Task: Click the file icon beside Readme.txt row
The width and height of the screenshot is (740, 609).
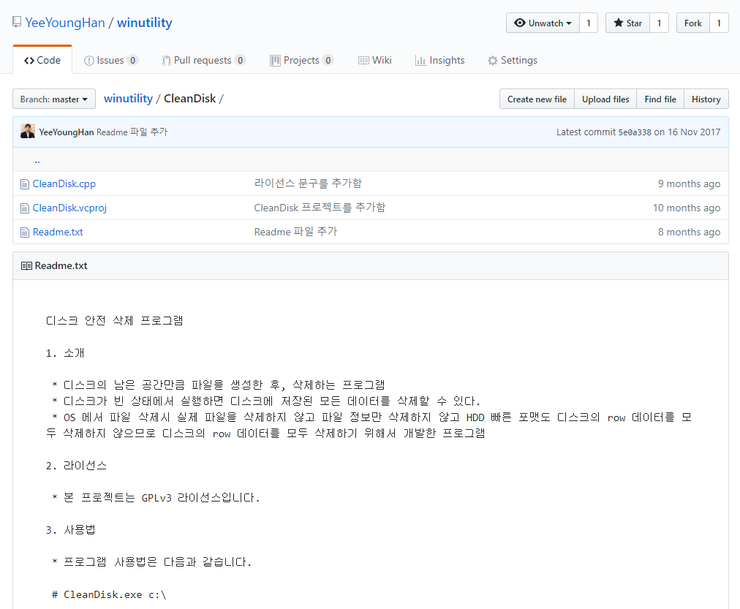Action: click(25, 232)
